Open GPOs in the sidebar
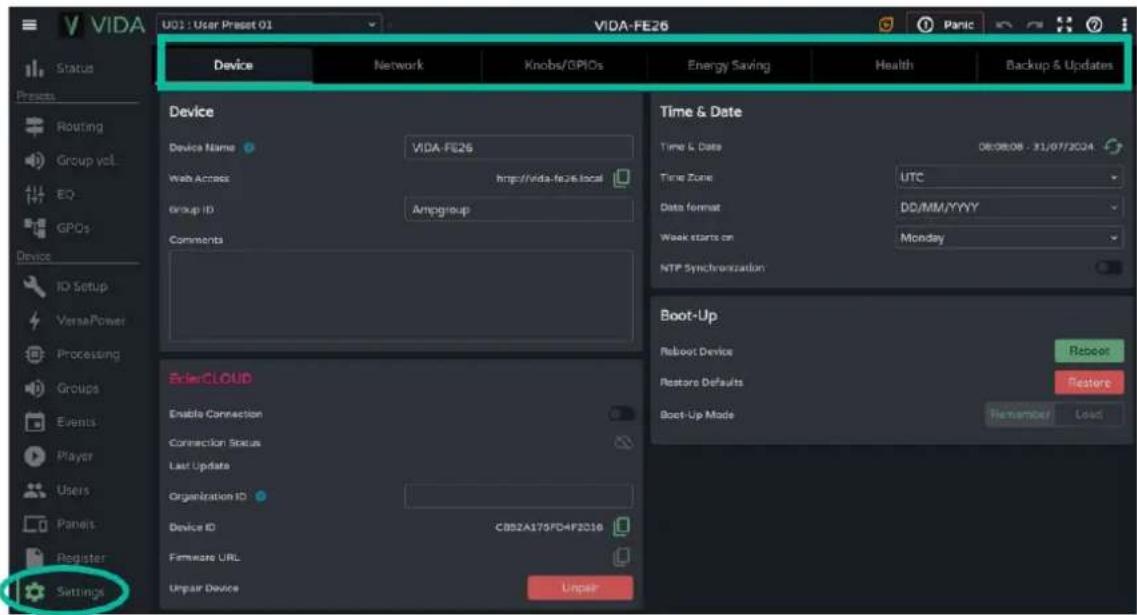 (57, 228)
